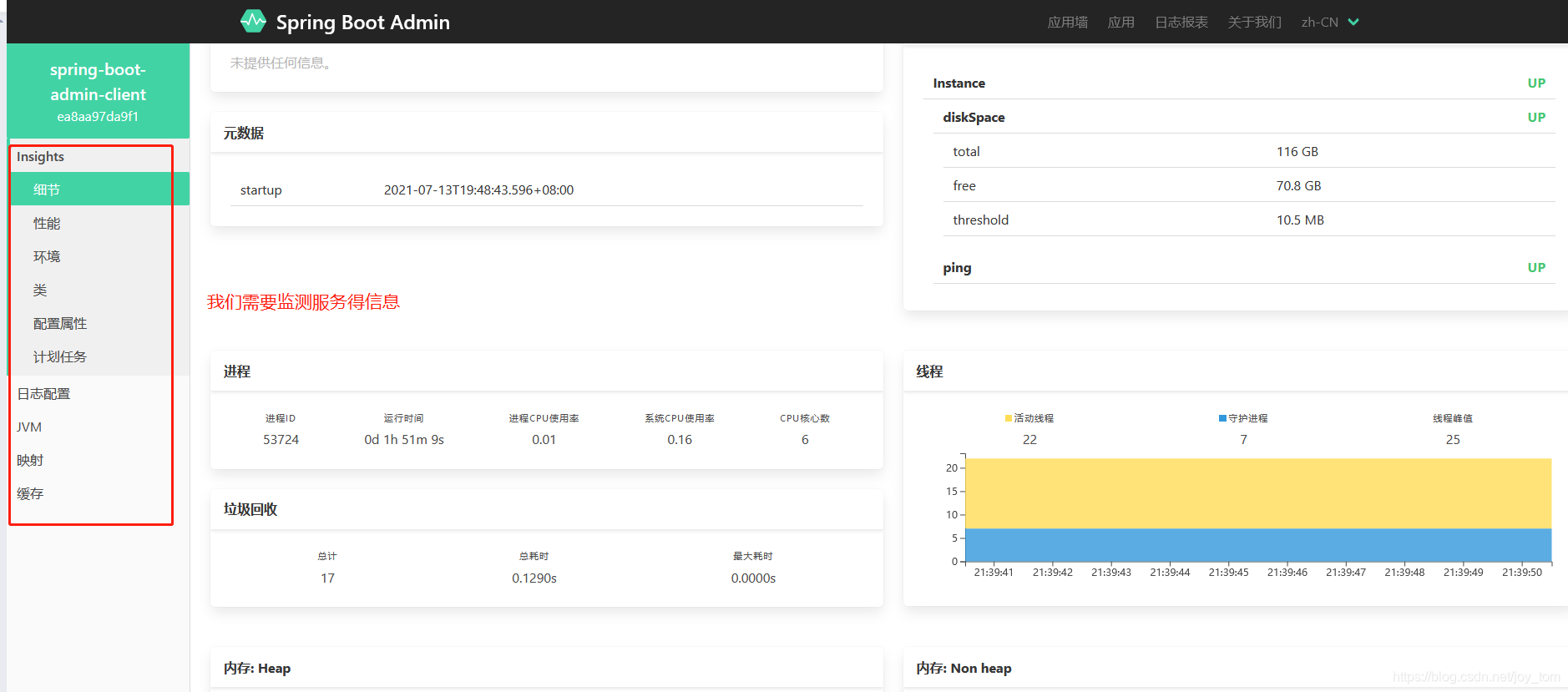Click the 进程CPU使用率 value 0.01
Image resolution: width=1568 pixels, height=692 pixels.
(544, 439)
